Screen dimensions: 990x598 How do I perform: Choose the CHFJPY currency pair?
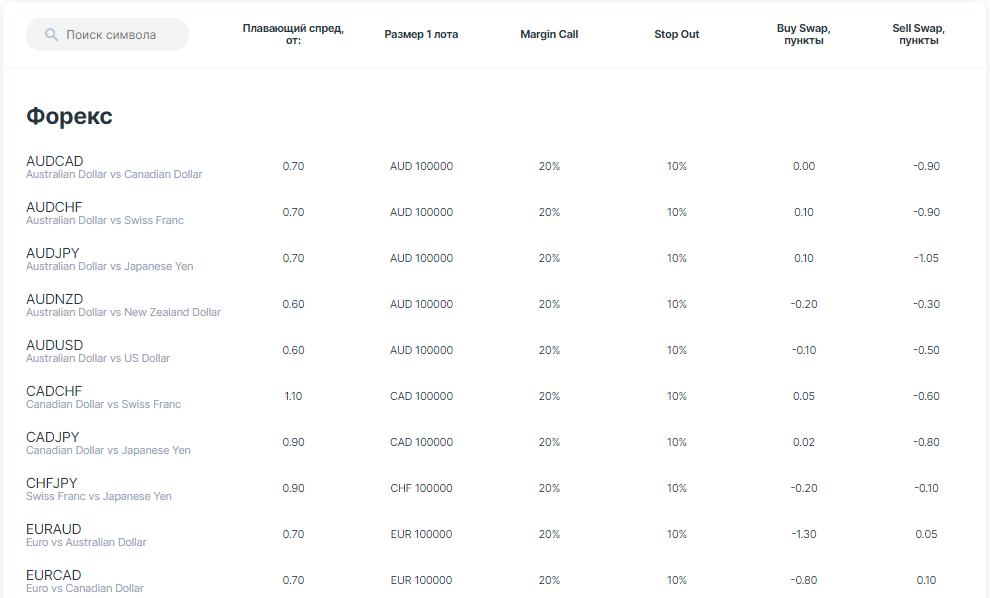pyautogui.click(x=51, y=483)
